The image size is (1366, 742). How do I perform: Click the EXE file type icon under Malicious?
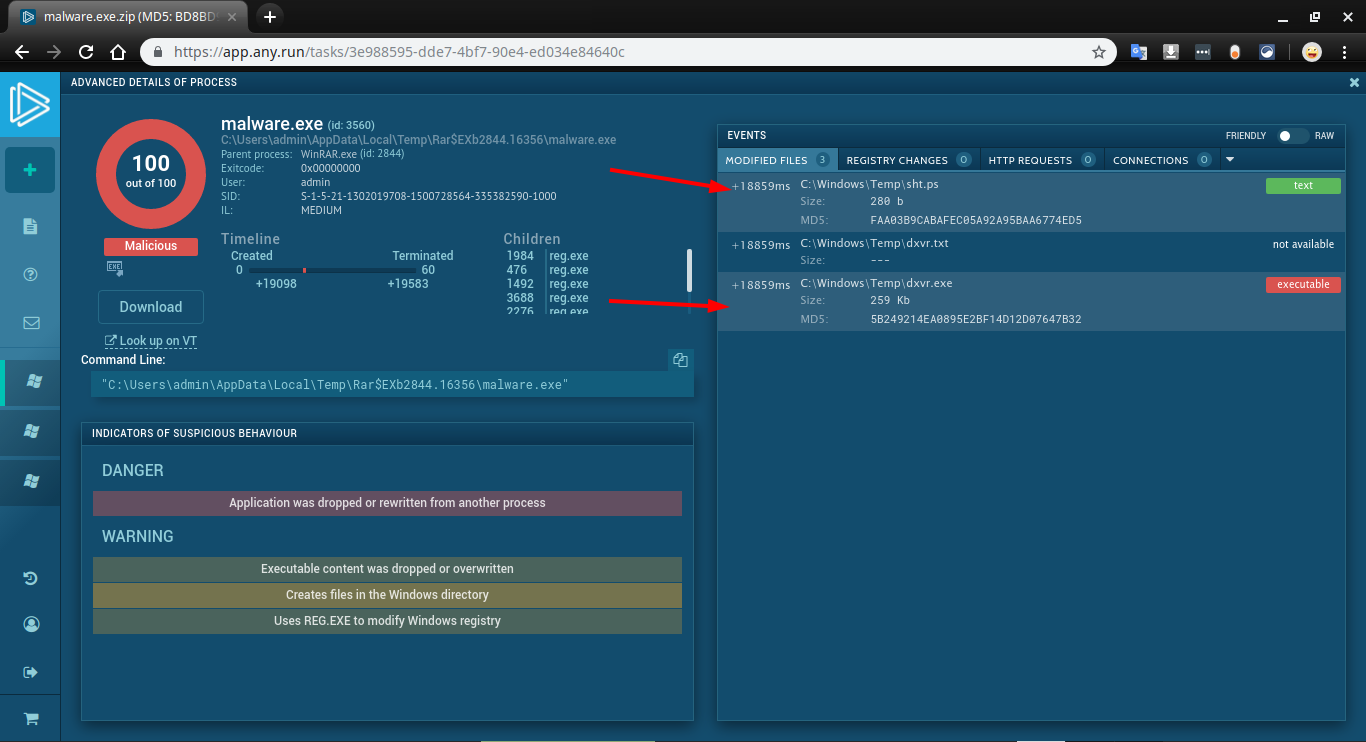tap(115, 268)
